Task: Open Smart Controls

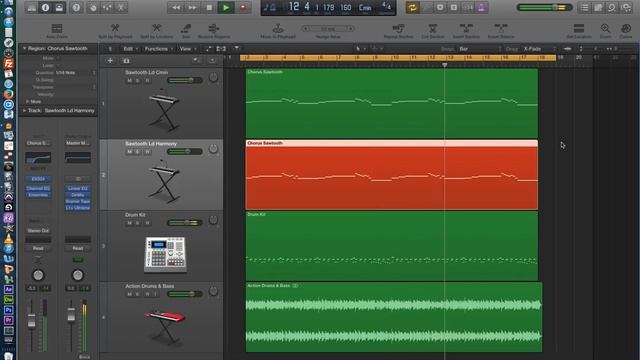Action: (93, 7)
